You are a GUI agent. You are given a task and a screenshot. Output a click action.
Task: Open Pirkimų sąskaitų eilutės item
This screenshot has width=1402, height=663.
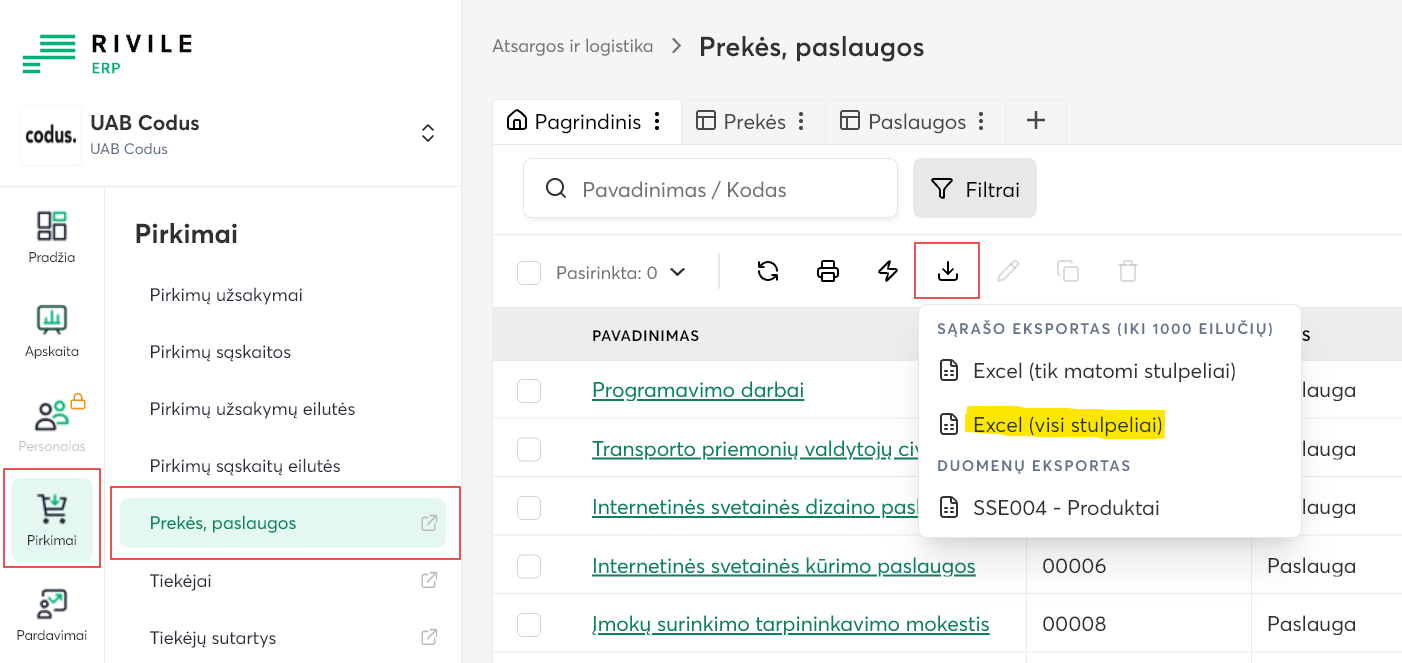point(245,466)
